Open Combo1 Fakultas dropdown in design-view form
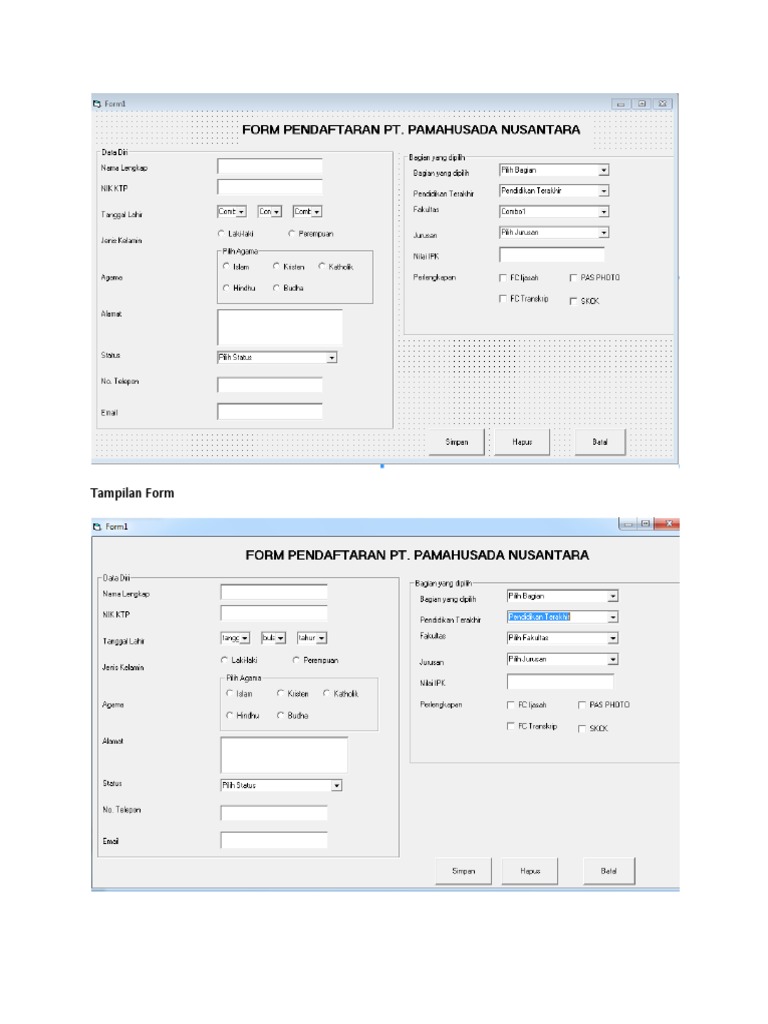This screenshot has width=768, height=1024. pos(554,212)
